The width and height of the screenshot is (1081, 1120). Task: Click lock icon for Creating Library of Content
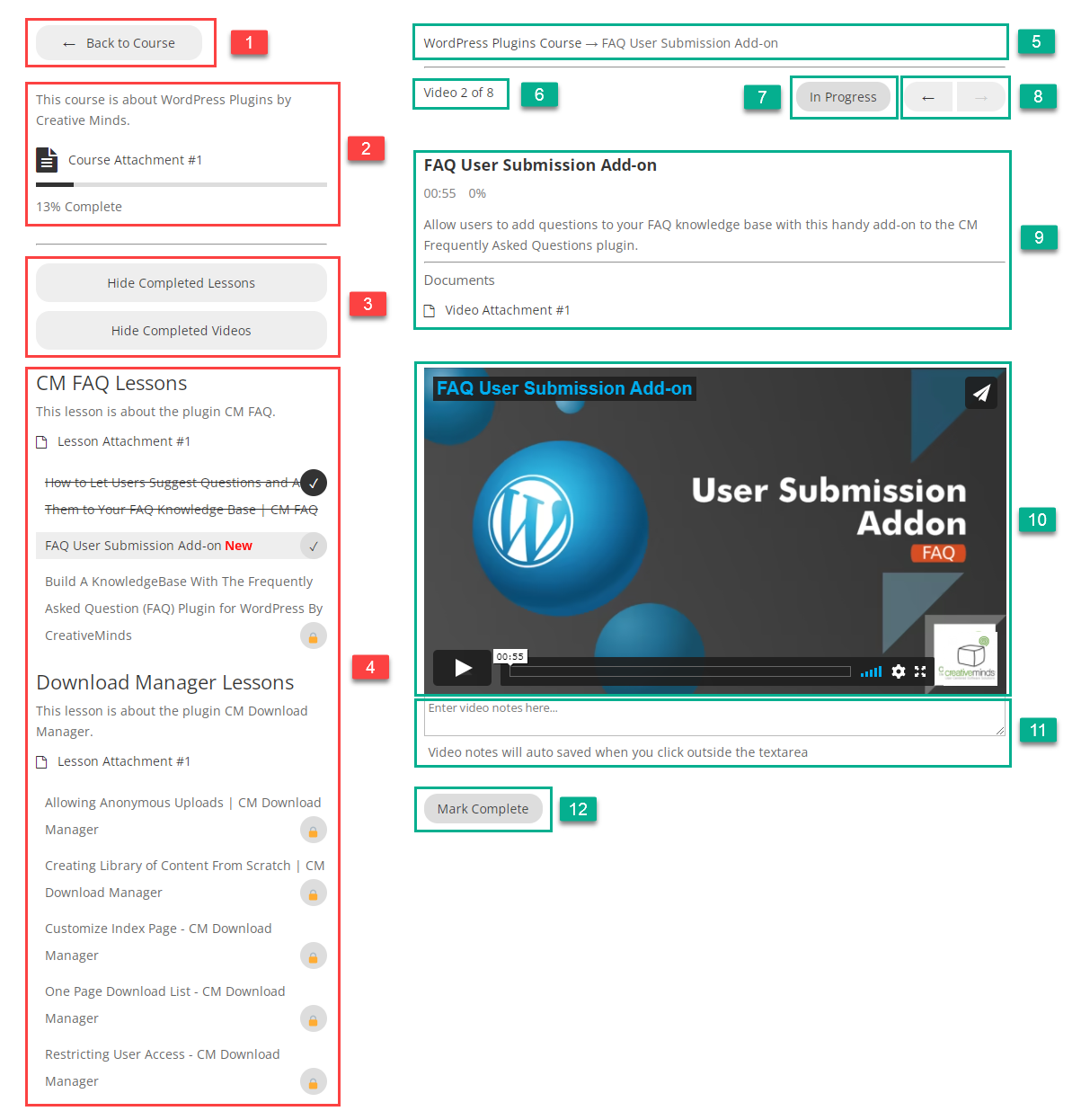coord(314,893)
